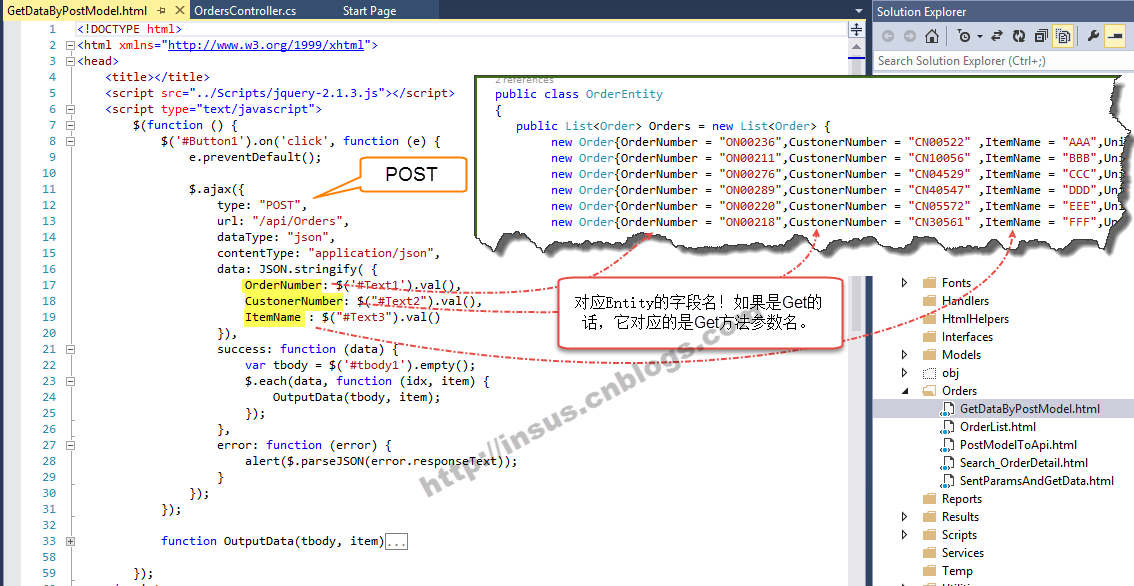The height and width of the screenshot is (586, 1134).
Task: Toggle the Preview Selected Items button
Action: tap(1114, 36)
